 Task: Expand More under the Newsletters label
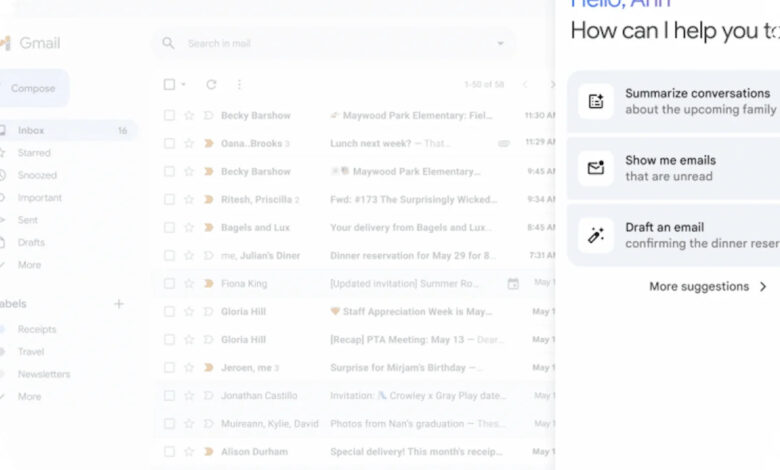[29, 396]
